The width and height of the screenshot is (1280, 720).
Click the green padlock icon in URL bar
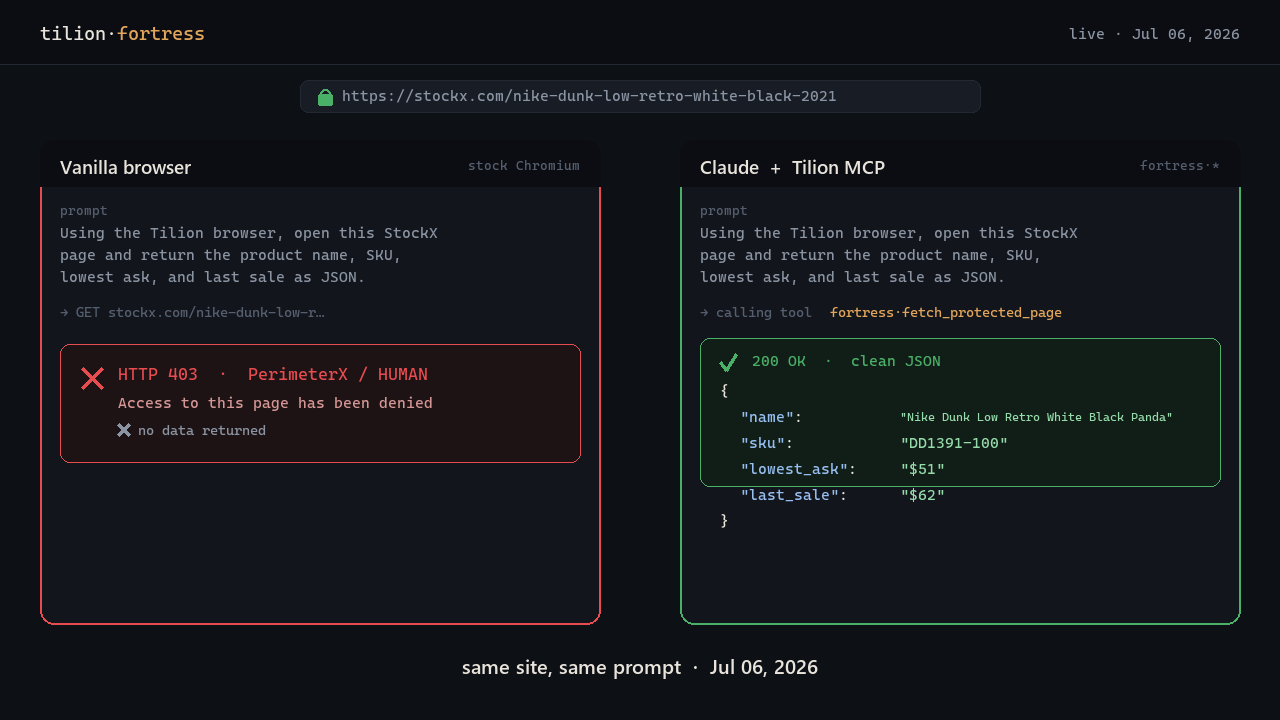point(325,97)
